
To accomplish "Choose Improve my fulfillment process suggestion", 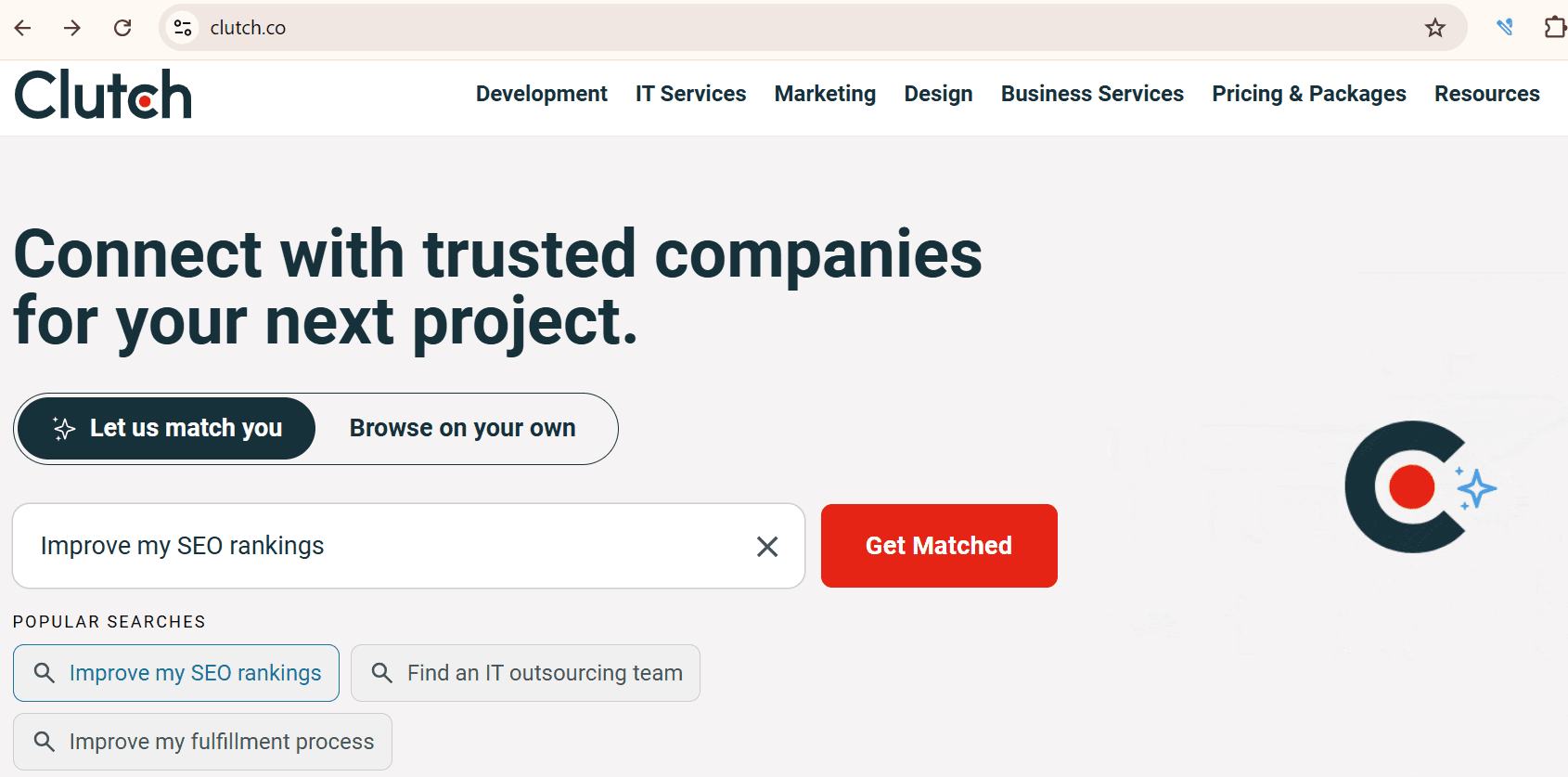I will [202, 742].
